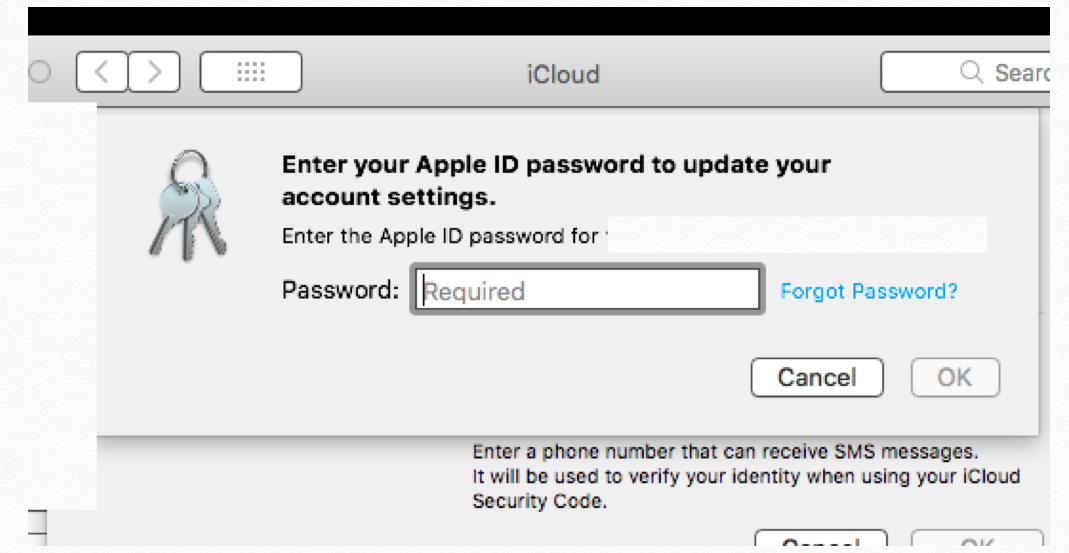
Task: Click the gray window control circle
Action: click(x=41, y=73)
